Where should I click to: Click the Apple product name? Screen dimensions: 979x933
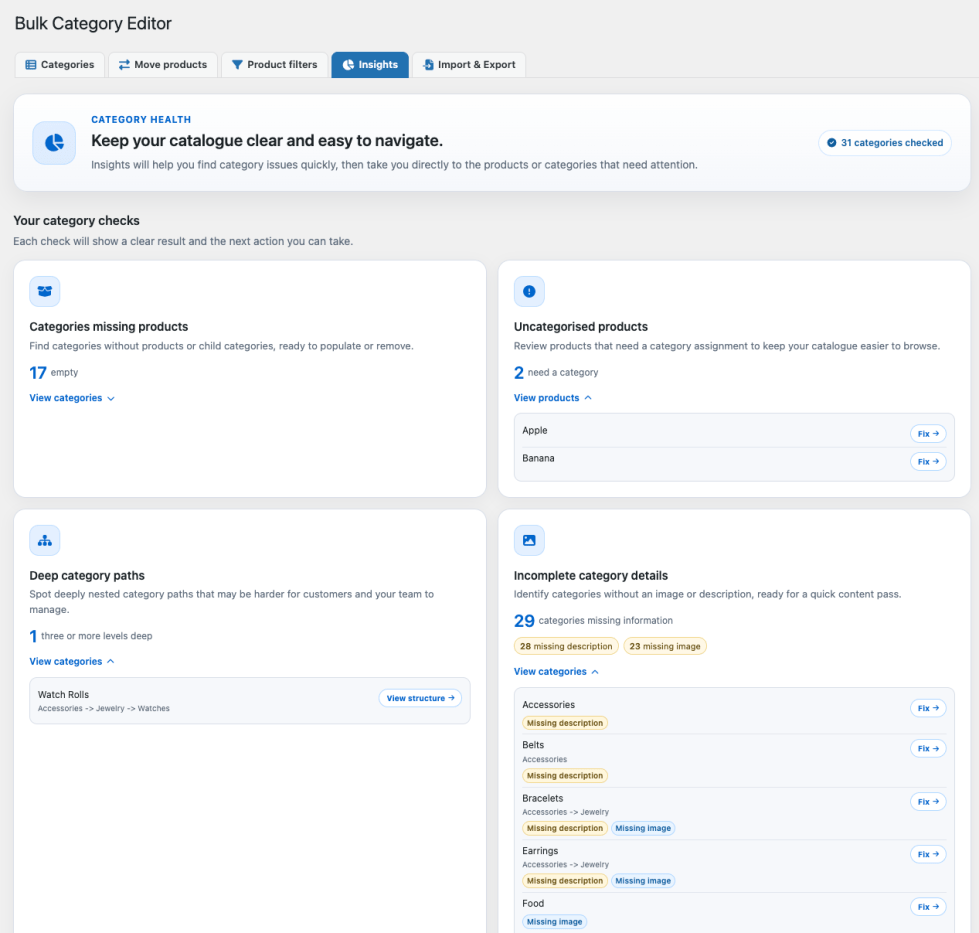click(534, 430)
